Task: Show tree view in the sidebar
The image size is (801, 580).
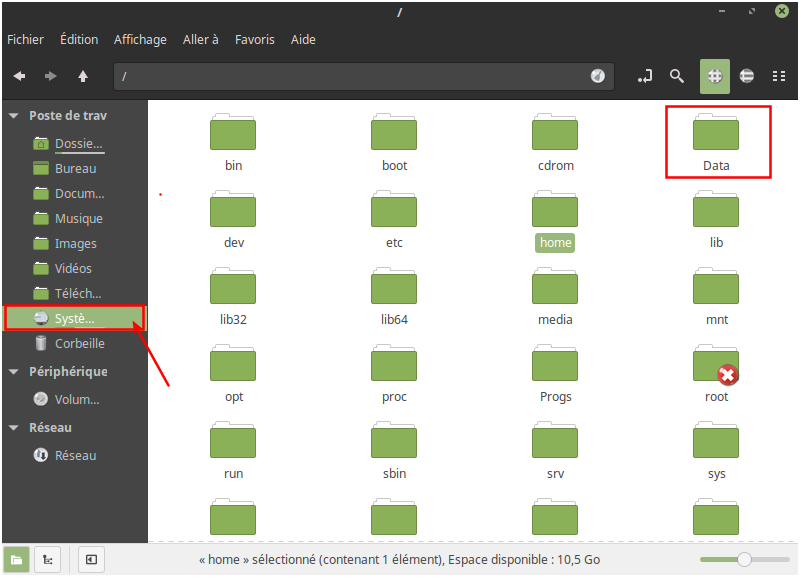Action: [x=48, y=560]
